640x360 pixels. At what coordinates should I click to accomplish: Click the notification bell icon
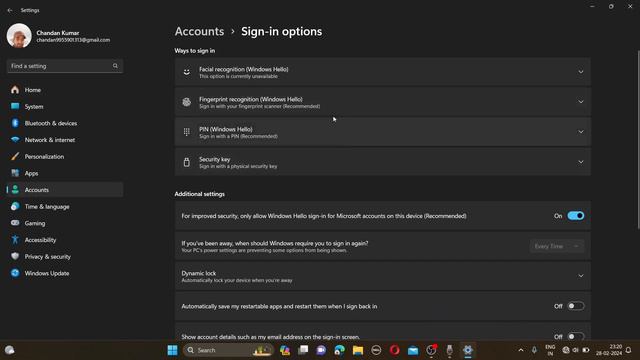(x=629, y=350)
